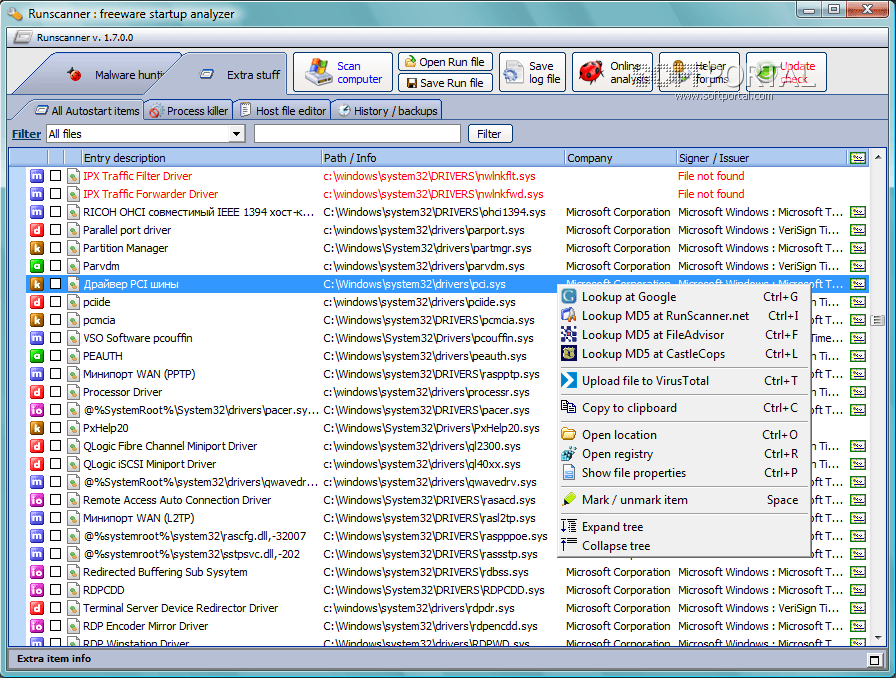The image size is (896, 678).
Task: Click the Save log file icon
Action: [x=513, y=73]
